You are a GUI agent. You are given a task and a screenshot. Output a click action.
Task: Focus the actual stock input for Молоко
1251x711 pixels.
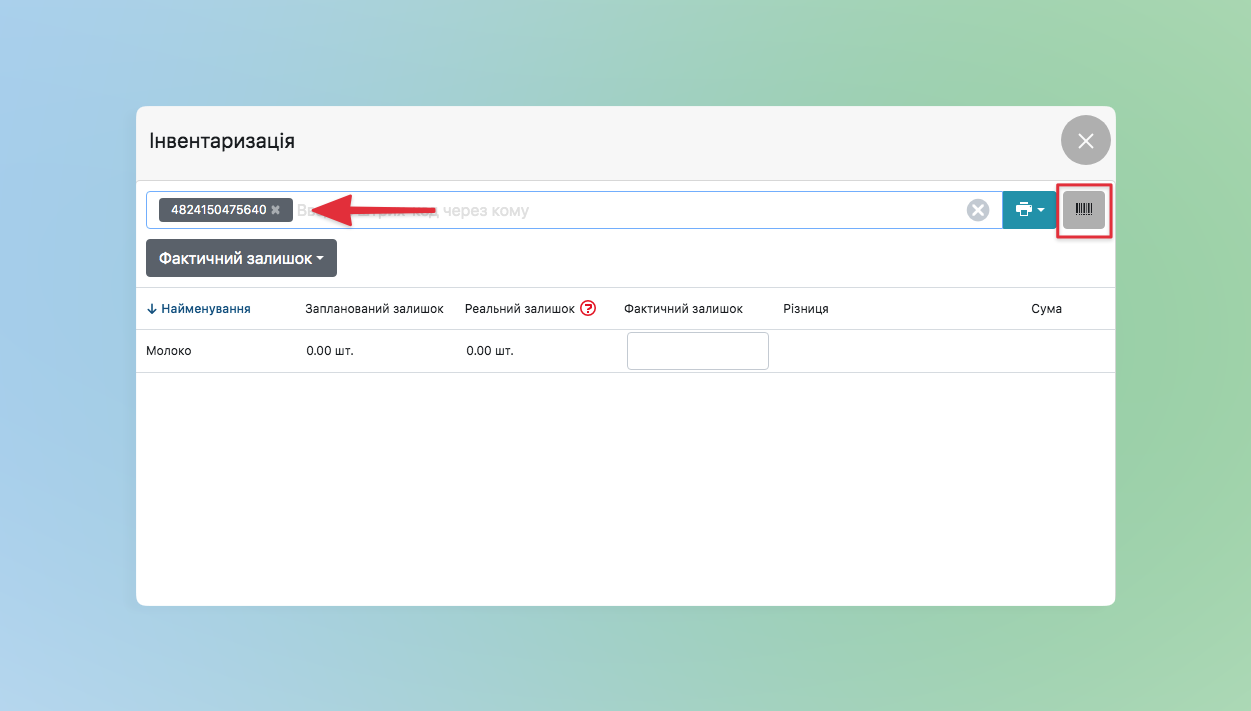pos(697,351)
